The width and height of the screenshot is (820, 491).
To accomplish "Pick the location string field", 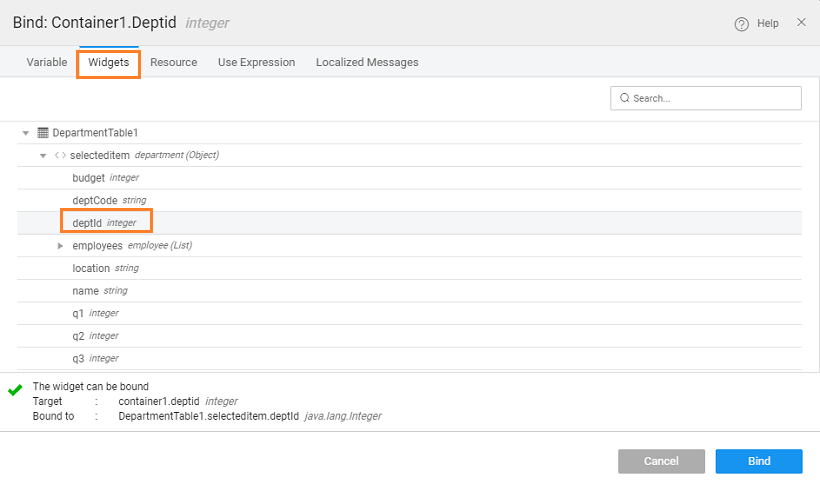I will tap(92, 268).
